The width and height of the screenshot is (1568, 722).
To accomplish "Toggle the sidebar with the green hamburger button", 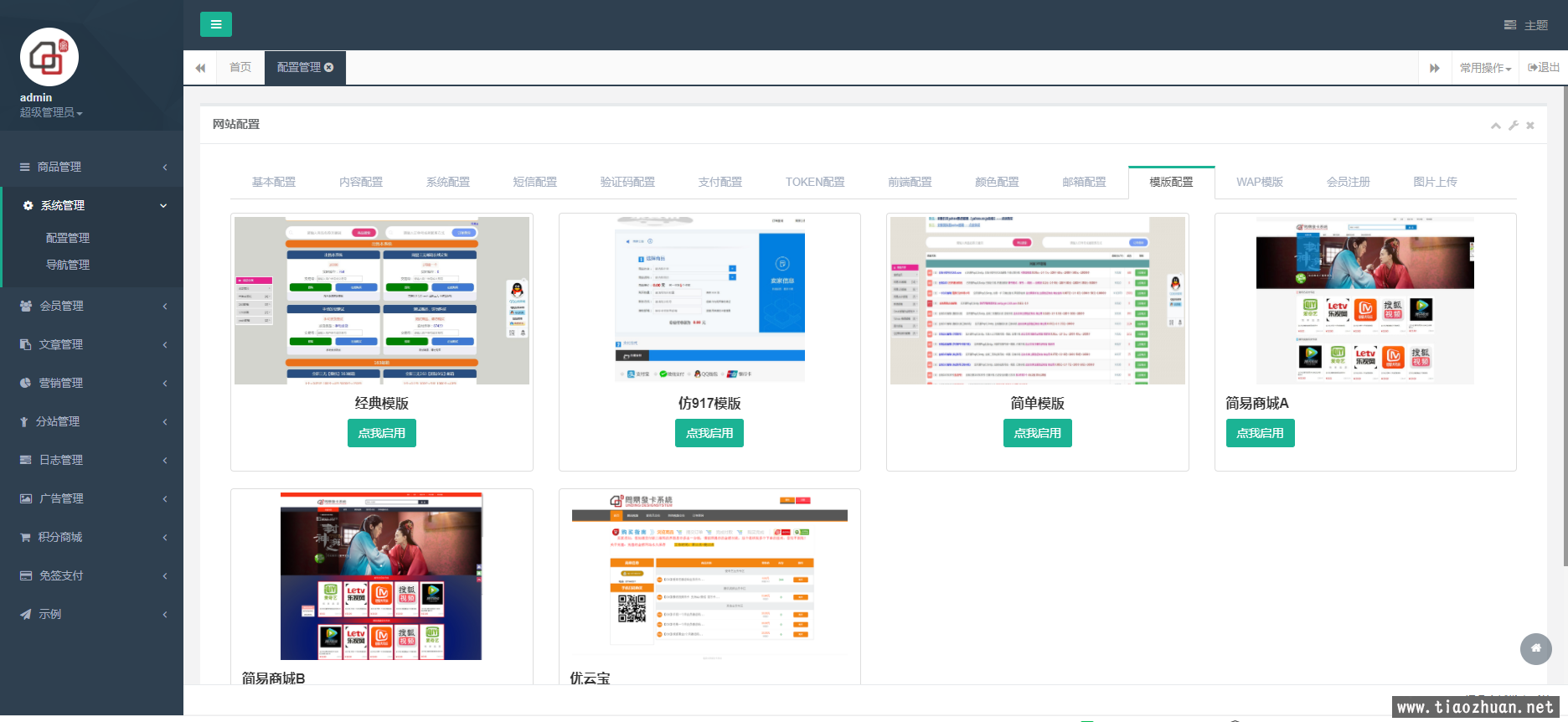I will [216, 24].
